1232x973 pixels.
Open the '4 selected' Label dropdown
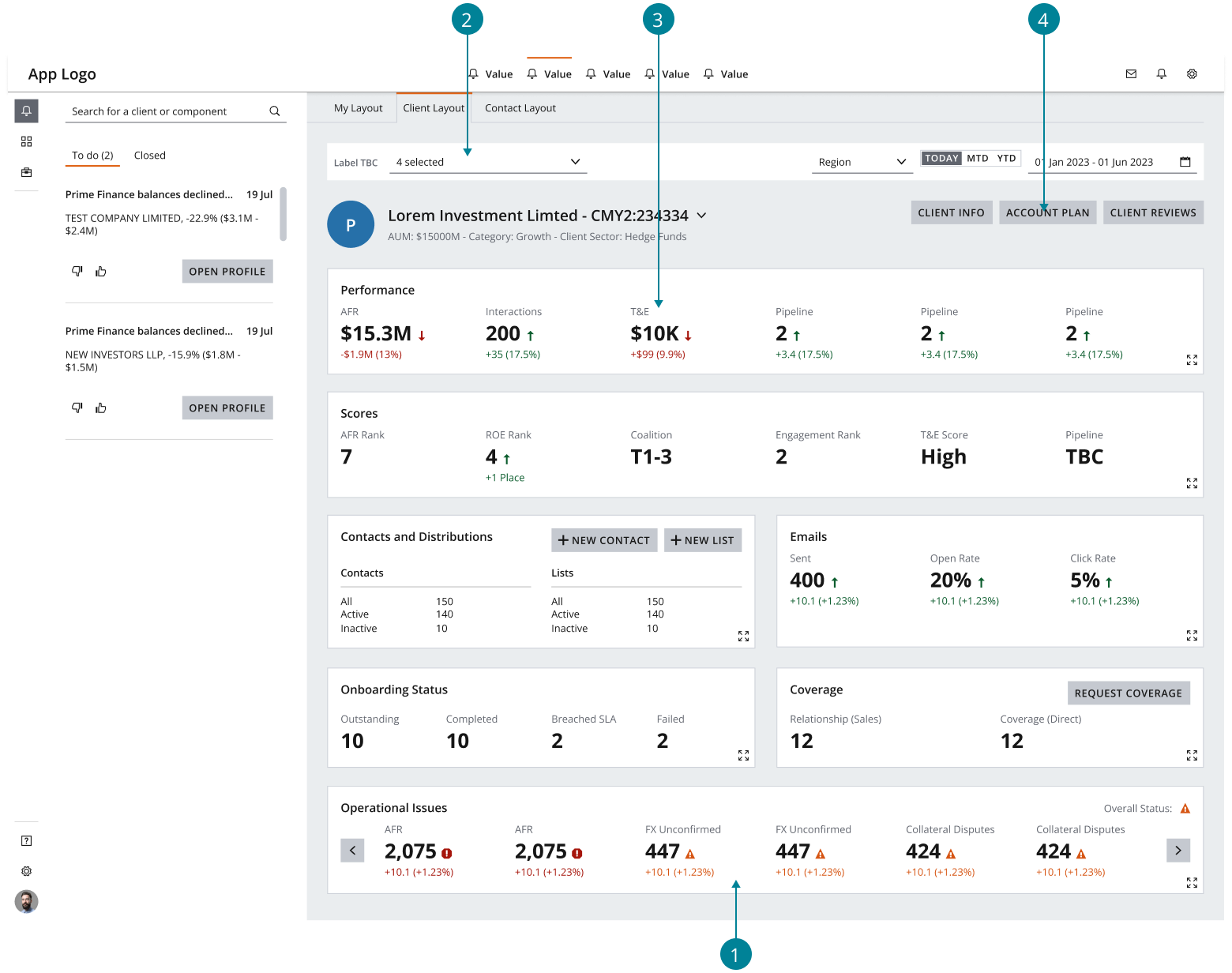tap(488, 162)
